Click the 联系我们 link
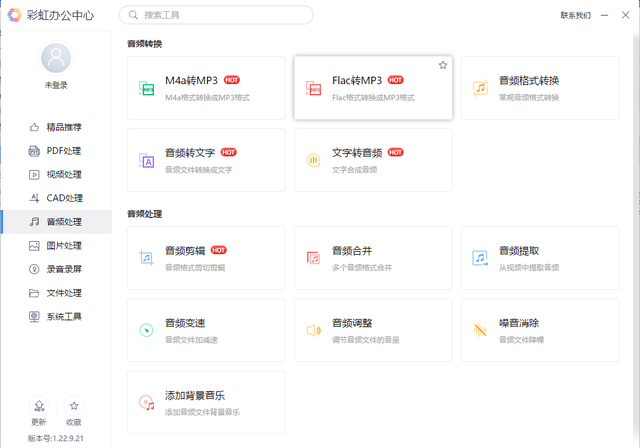 [x=576, y=16]
